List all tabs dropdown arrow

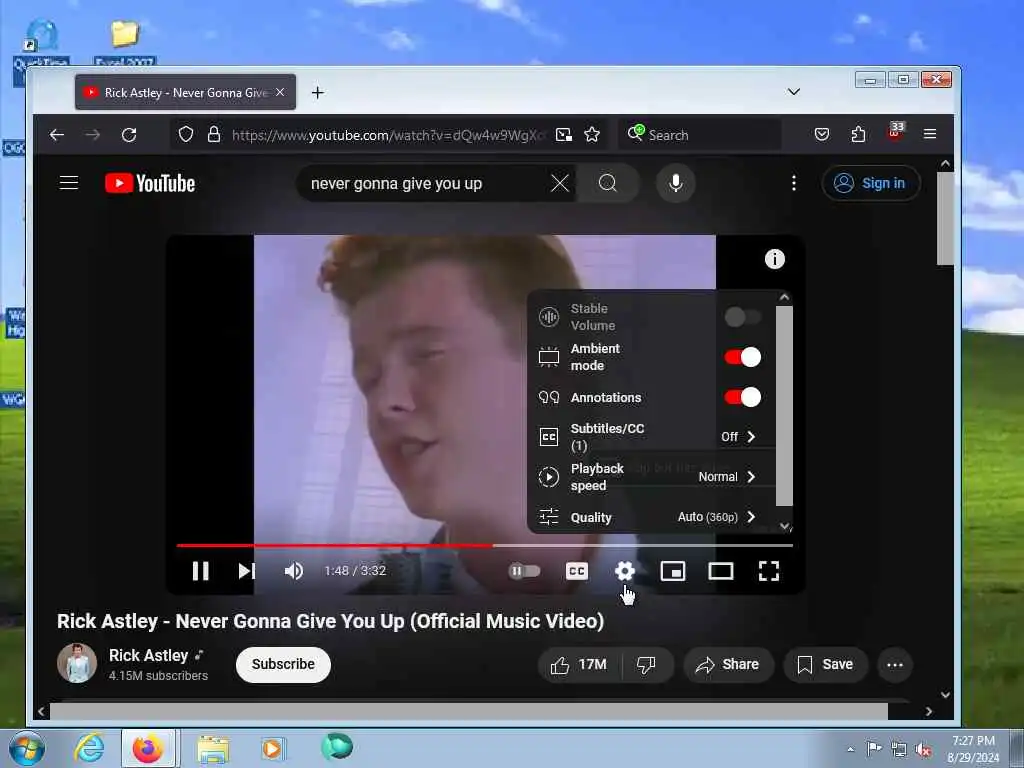pyautogui.click(x=793, y=92)
